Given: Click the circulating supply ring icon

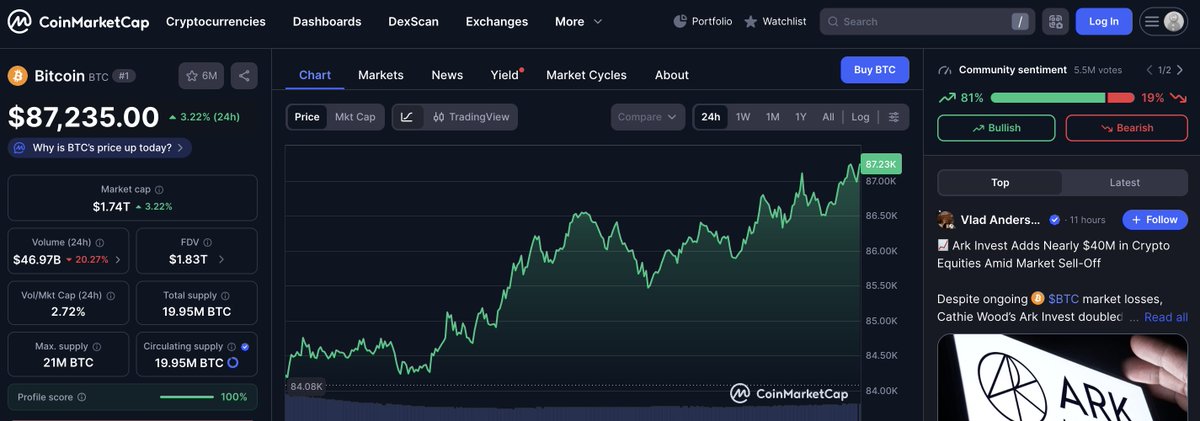Looking at the screenshot, I should (x=233, y=363).
